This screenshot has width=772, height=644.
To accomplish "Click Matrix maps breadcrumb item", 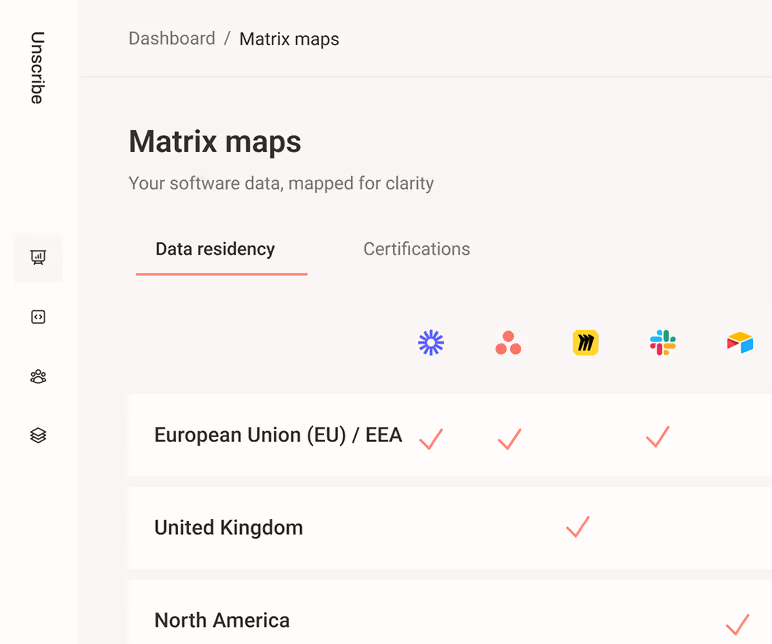I will (289, 39).
